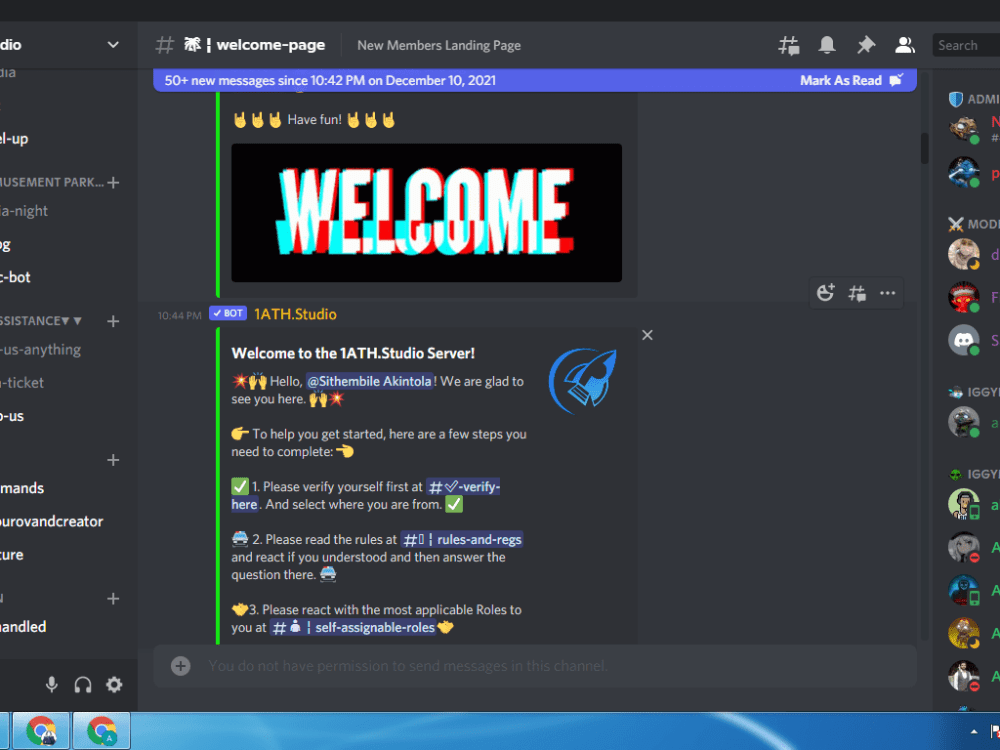Screen dimensions: 1000x750
Task: Click the admin shield role icon
Action: [x=955, y=99]
